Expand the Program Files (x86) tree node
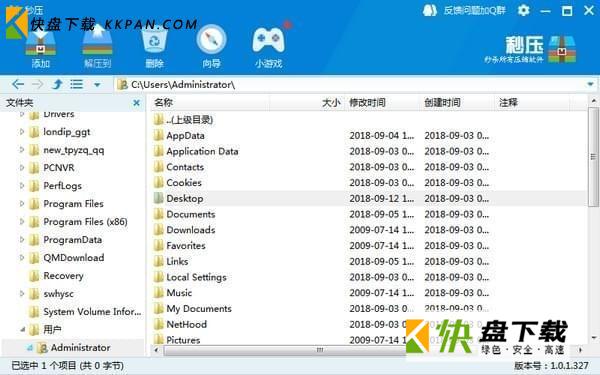The width and height of the screenshot is (600, 375). [22, 222]
